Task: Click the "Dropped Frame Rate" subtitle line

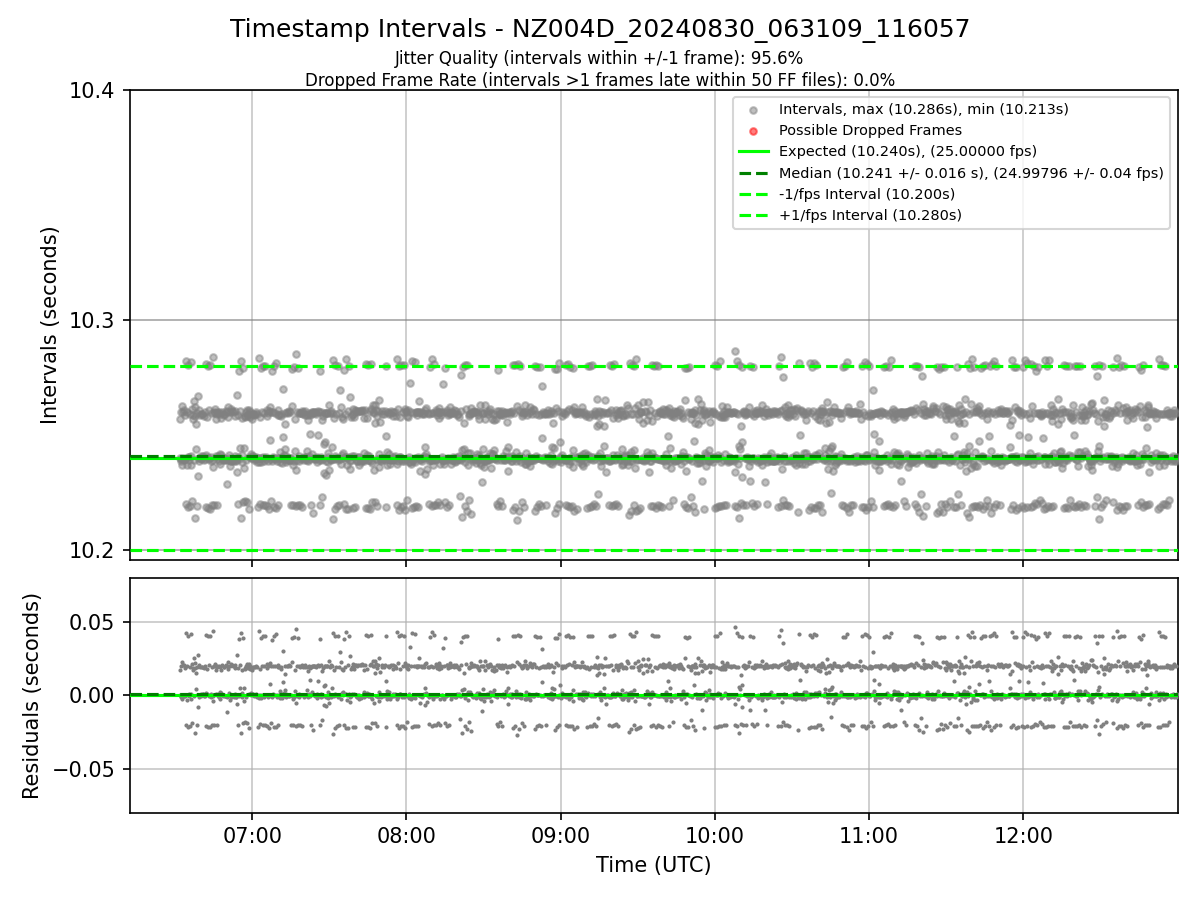Action: [600, 80]
